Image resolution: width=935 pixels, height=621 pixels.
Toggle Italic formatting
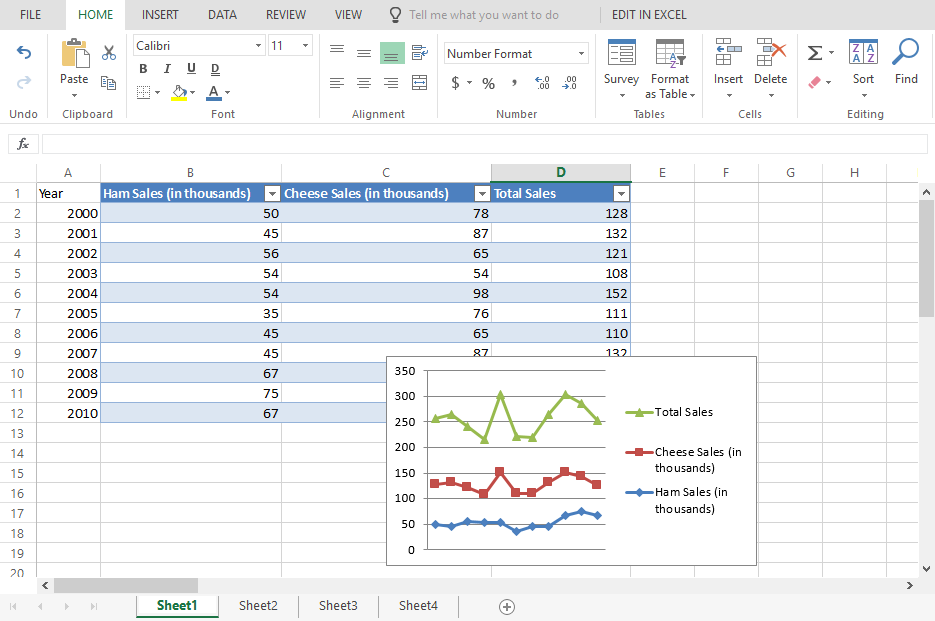pos(166,69)
